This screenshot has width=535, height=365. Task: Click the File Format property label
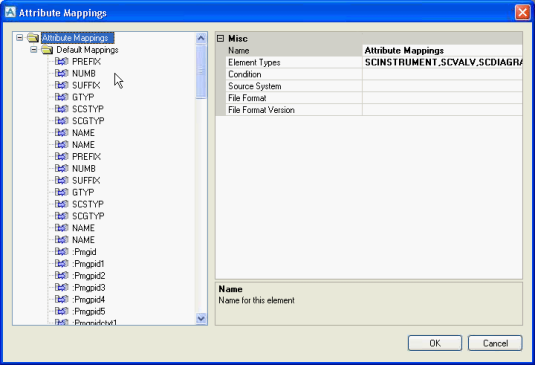(x=247, y=98)
